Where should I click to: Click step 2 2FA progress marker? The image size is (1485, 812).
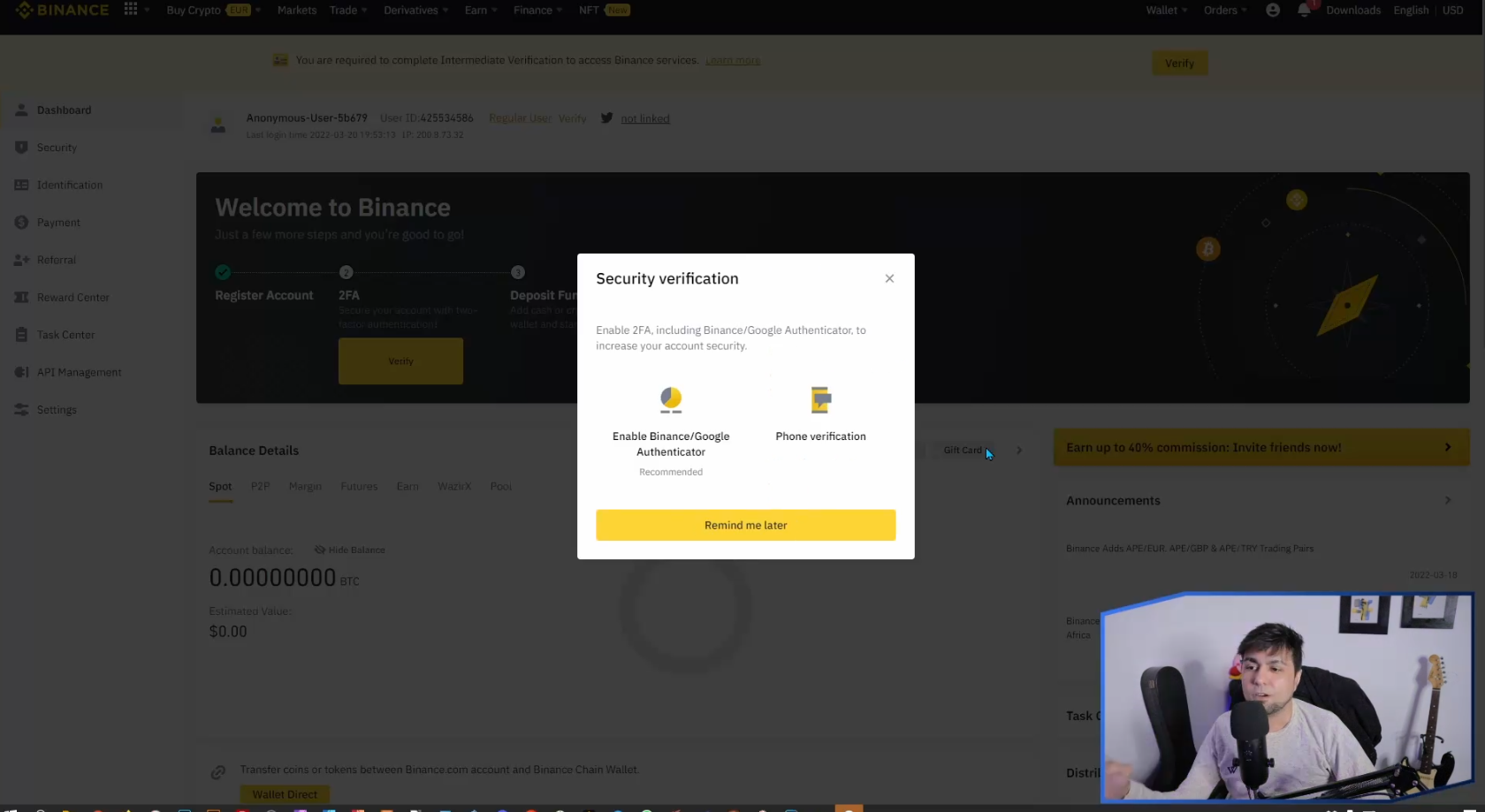(x=346, y=272)
